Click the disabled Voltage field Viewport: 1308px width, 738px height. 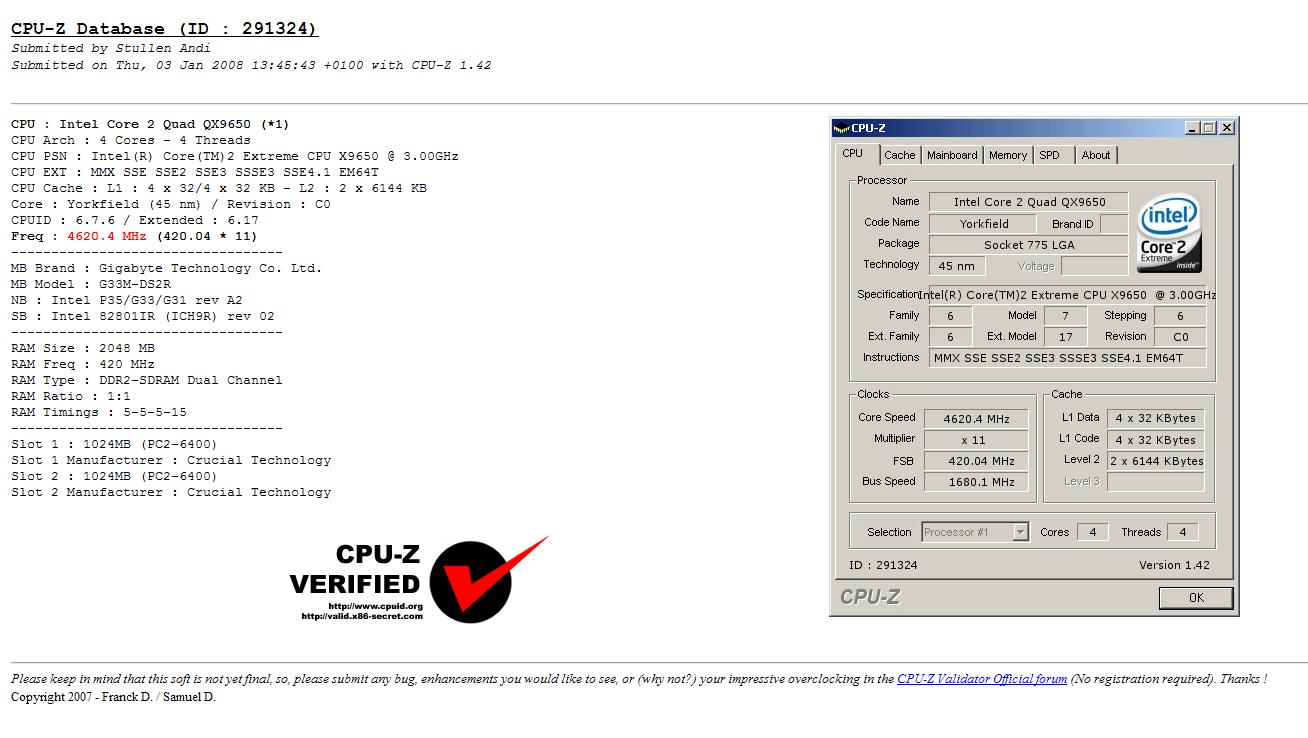pyautogui.click(x=1094, y=266)
